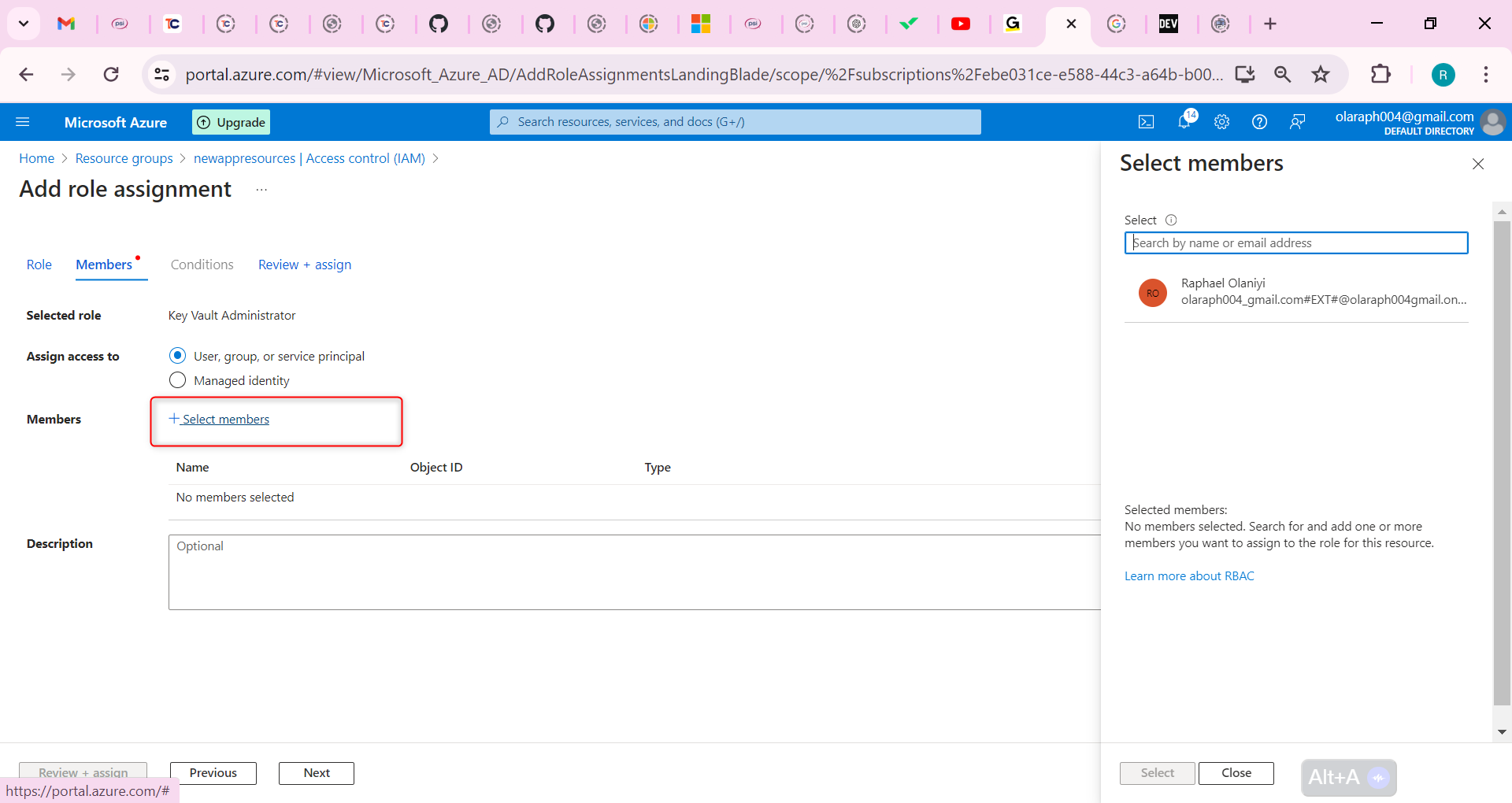This screenshot has height=803, width=1512.
Task: Switch to the Conditions tab
Action: tap(202, 265)
